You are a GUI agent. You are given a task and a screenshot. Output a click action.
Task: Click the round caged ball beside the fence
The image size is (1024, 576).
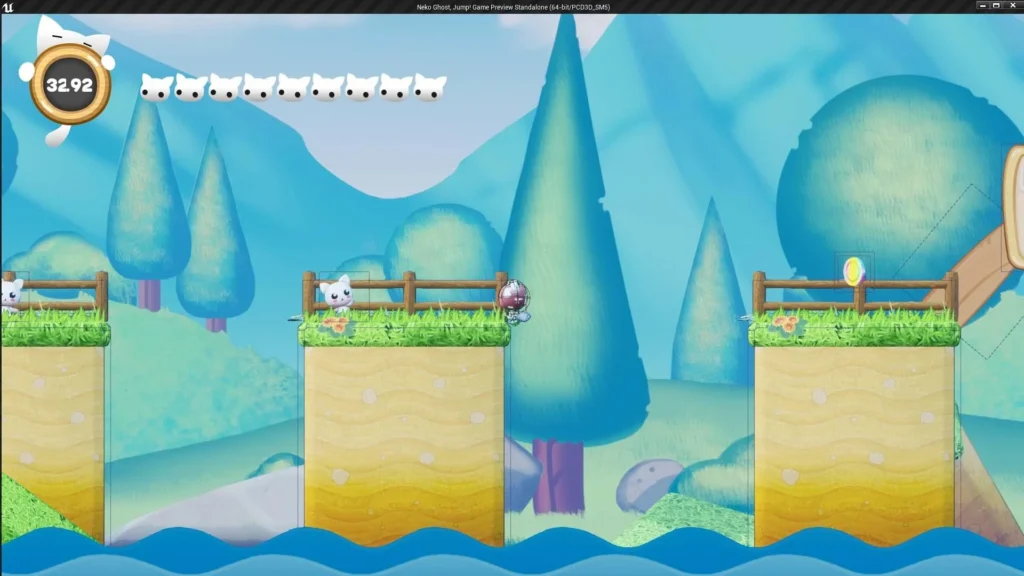[514, 297]
